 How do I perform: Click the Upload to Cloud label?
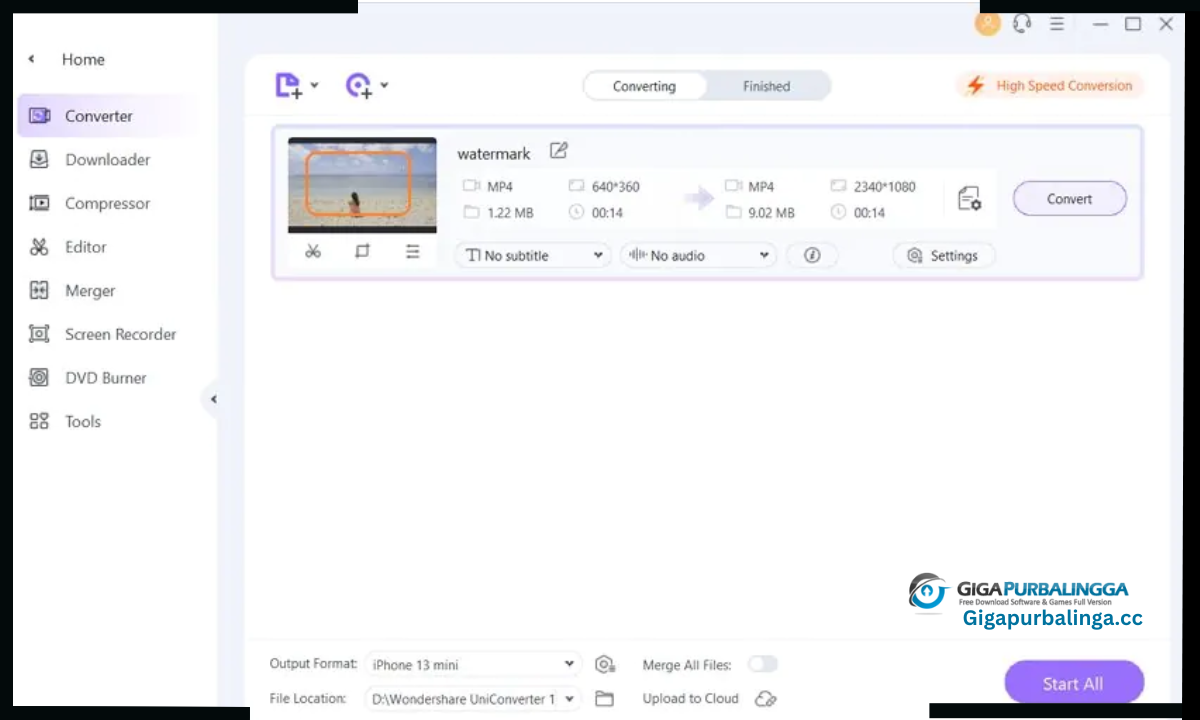coord(690,699)
